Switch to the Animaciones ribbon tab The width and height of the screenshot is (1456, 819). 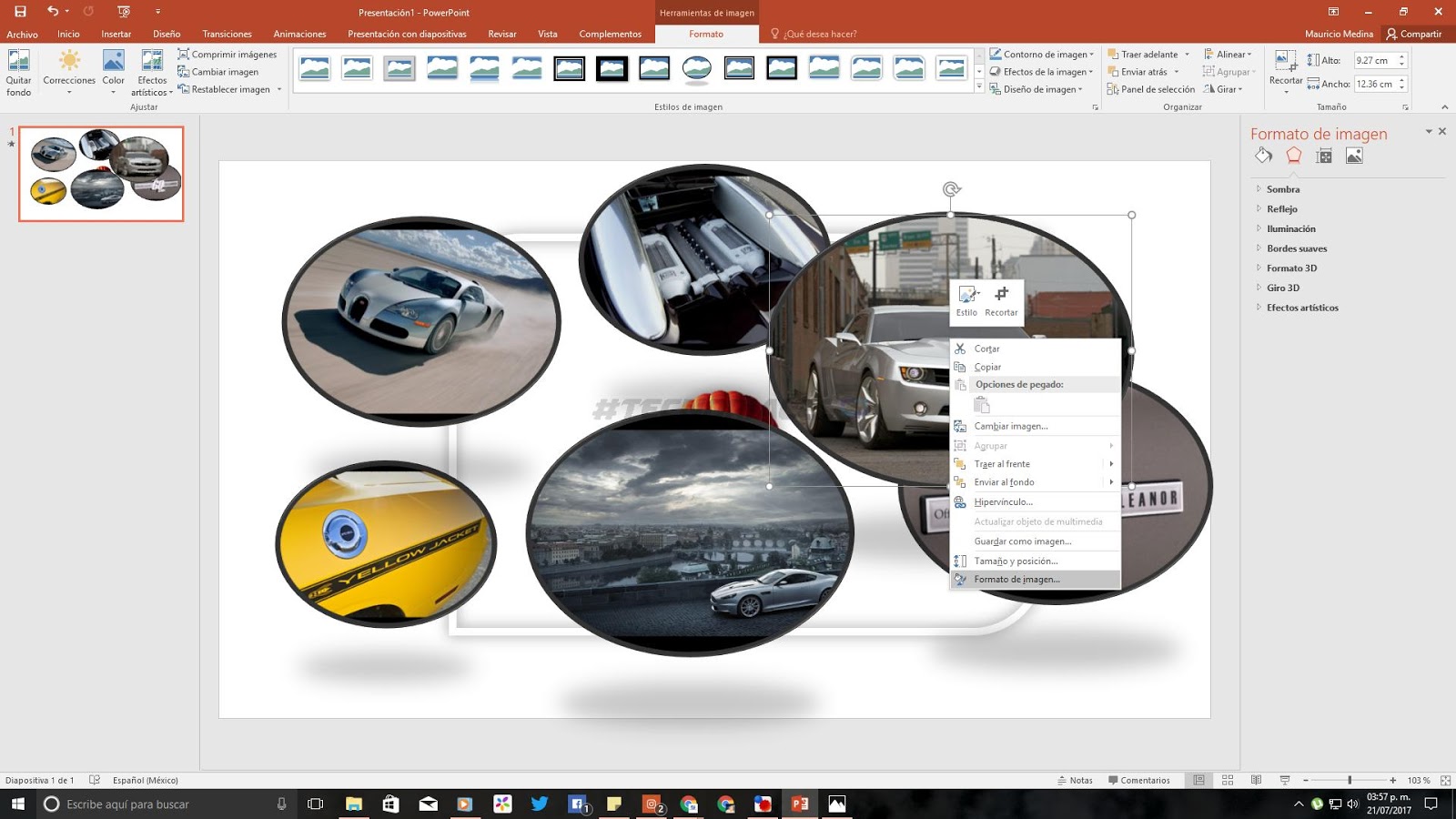point(300,34)
